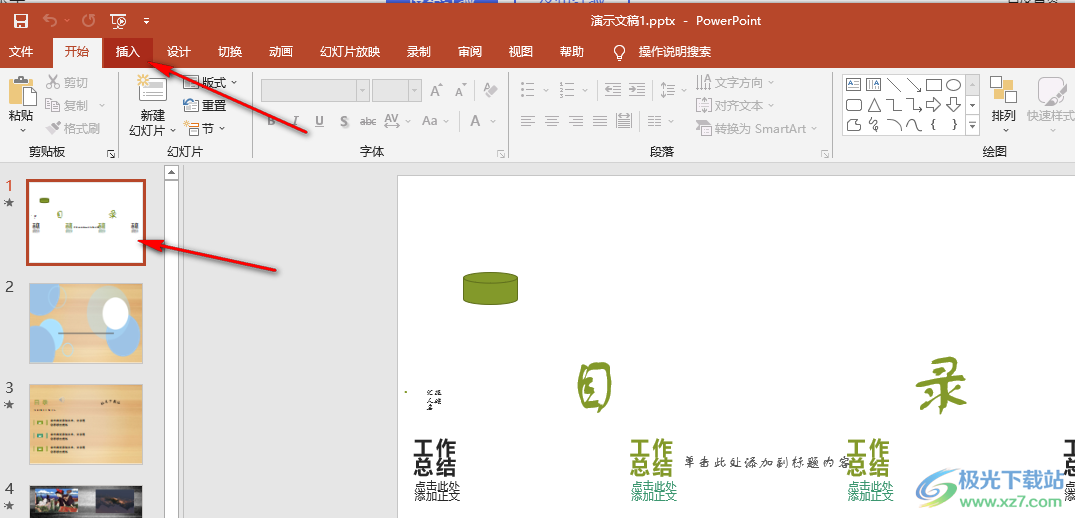The image size is (1075, 518).
Task: Click the numbered list icon
Action: (x=566, y=89)
